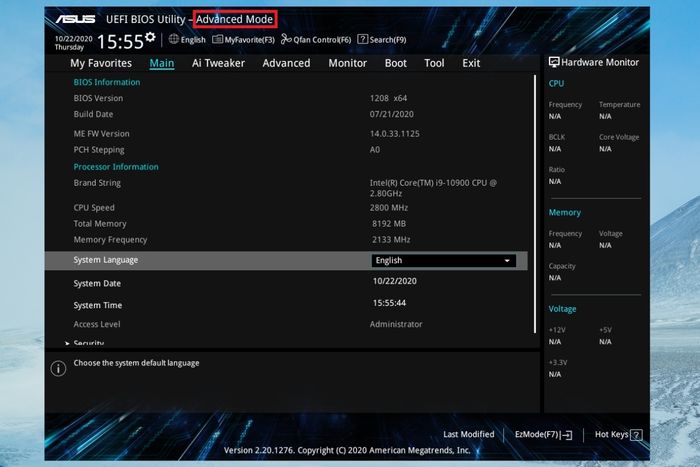Click the header date 10/22/2020 Thursday
Image resolution: width=700 pixels, height=467 pixels.
click(x=73, y=43)
